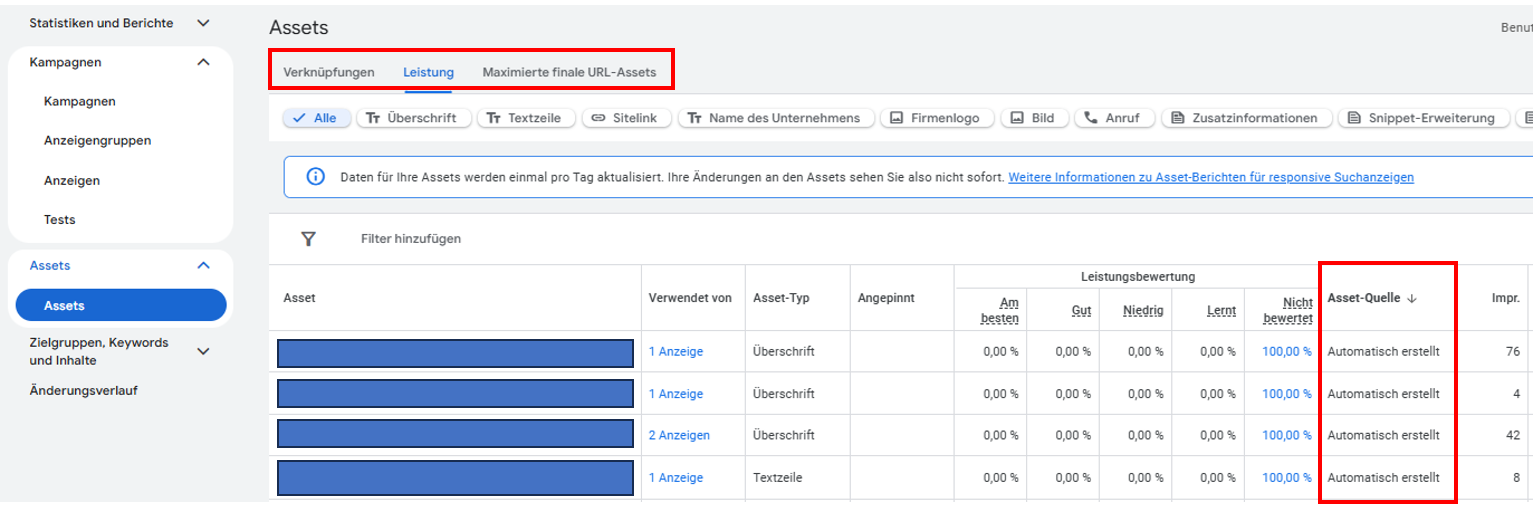Viewport: 1533px width, 507px height.
Task: Switch to the Leistung tab
Action: tap(429, 72)
